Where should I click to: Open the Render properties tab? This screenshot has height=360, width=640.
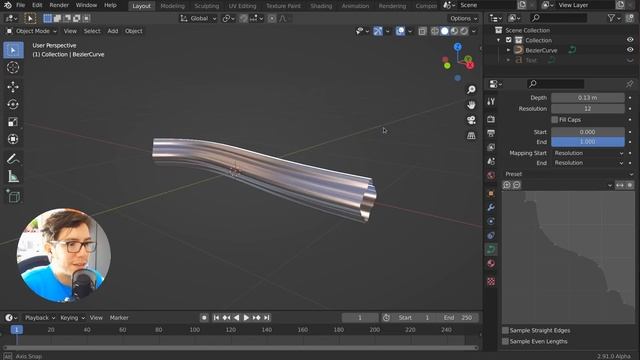(491, 119)
